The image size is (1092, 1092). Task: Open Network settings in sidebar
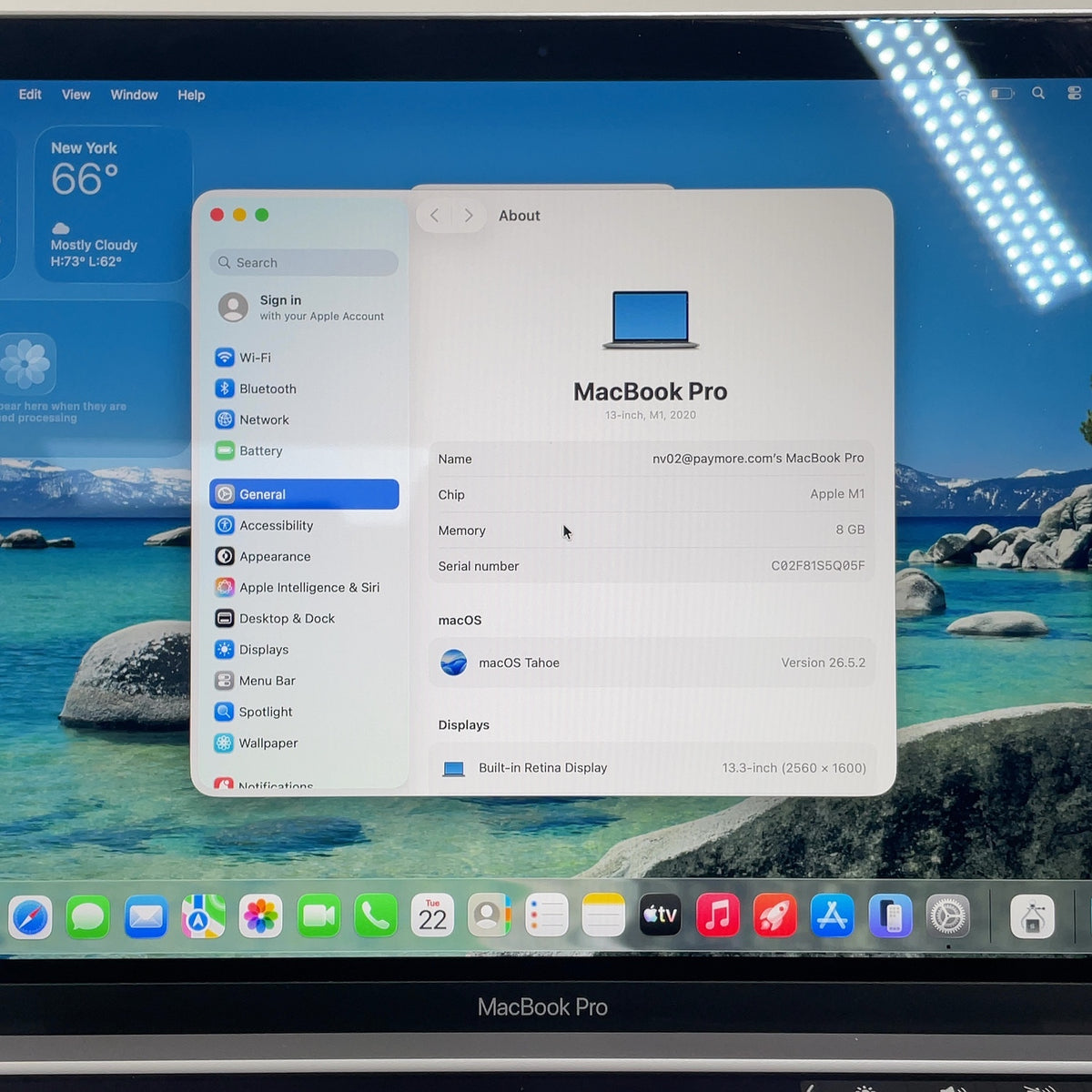coord(304,420)
